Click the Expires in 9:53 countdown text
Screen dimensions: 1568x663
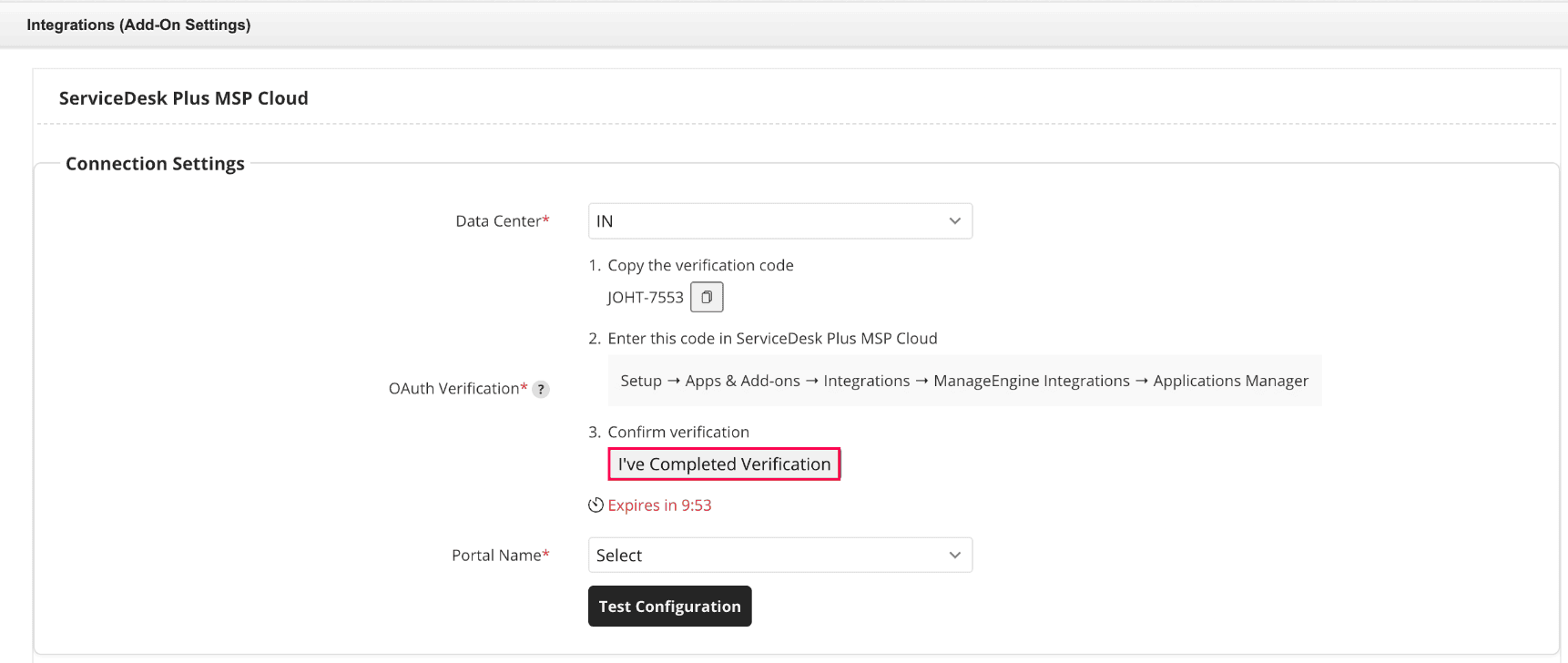coord(660,505)
